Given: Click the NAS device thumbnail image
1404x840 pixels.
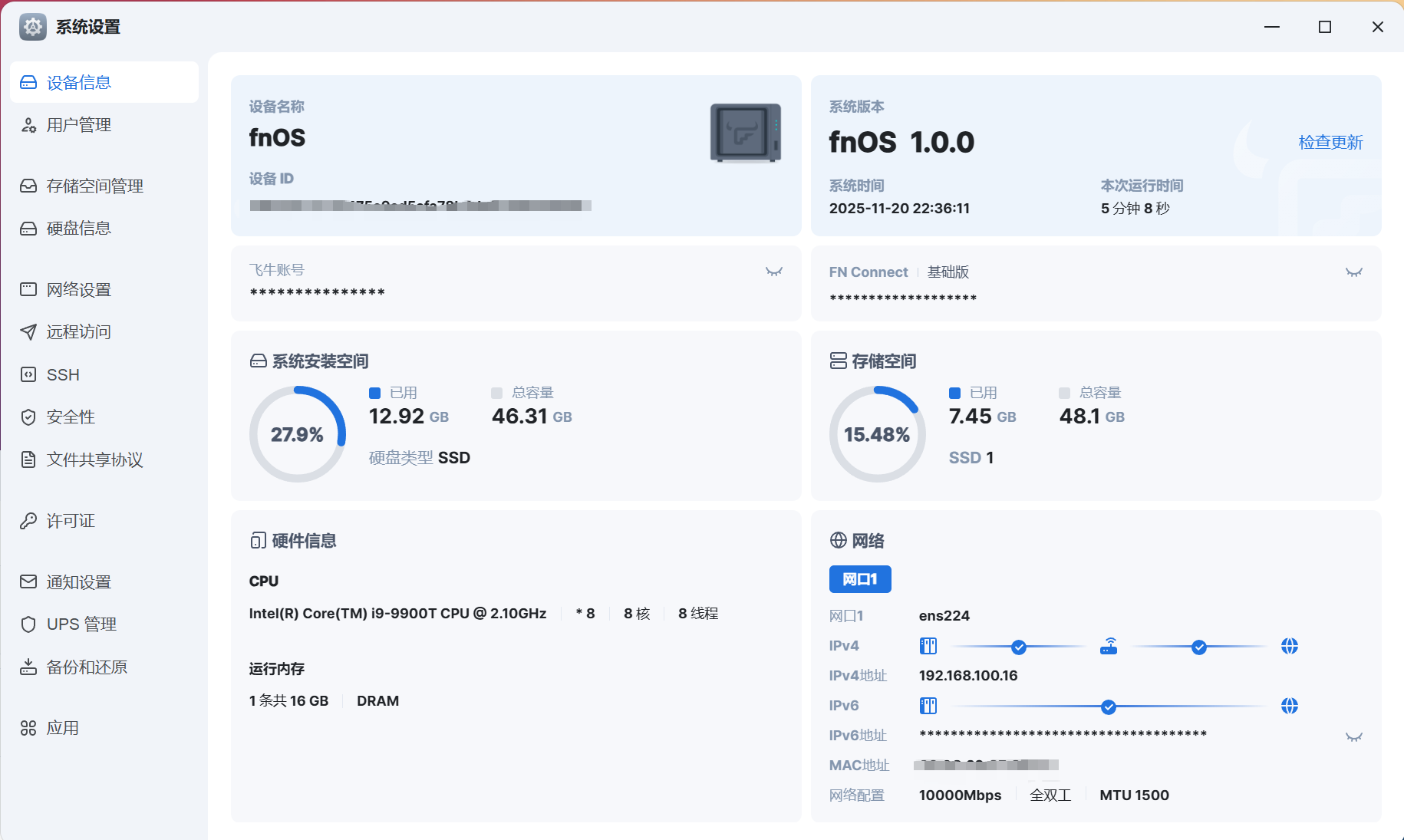Looking at the screenshot, I should [745, 133].
